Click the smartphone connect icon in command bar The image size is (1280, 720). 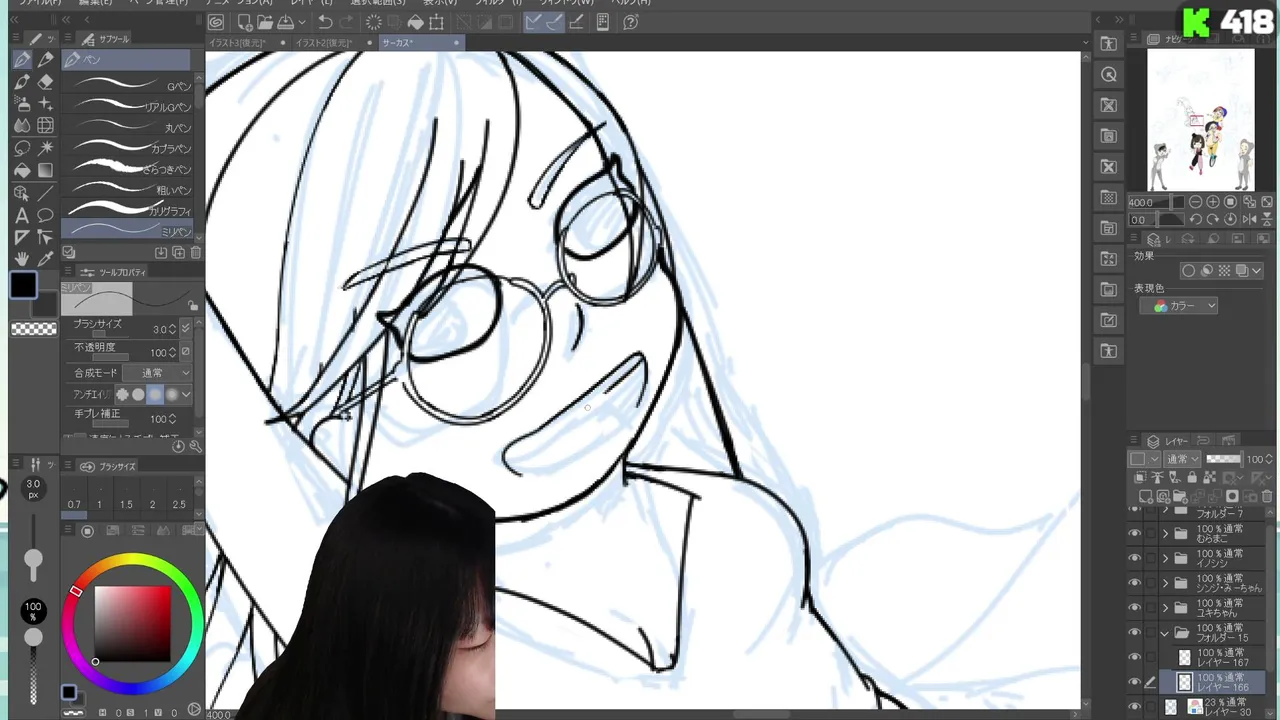pos(603,22)
